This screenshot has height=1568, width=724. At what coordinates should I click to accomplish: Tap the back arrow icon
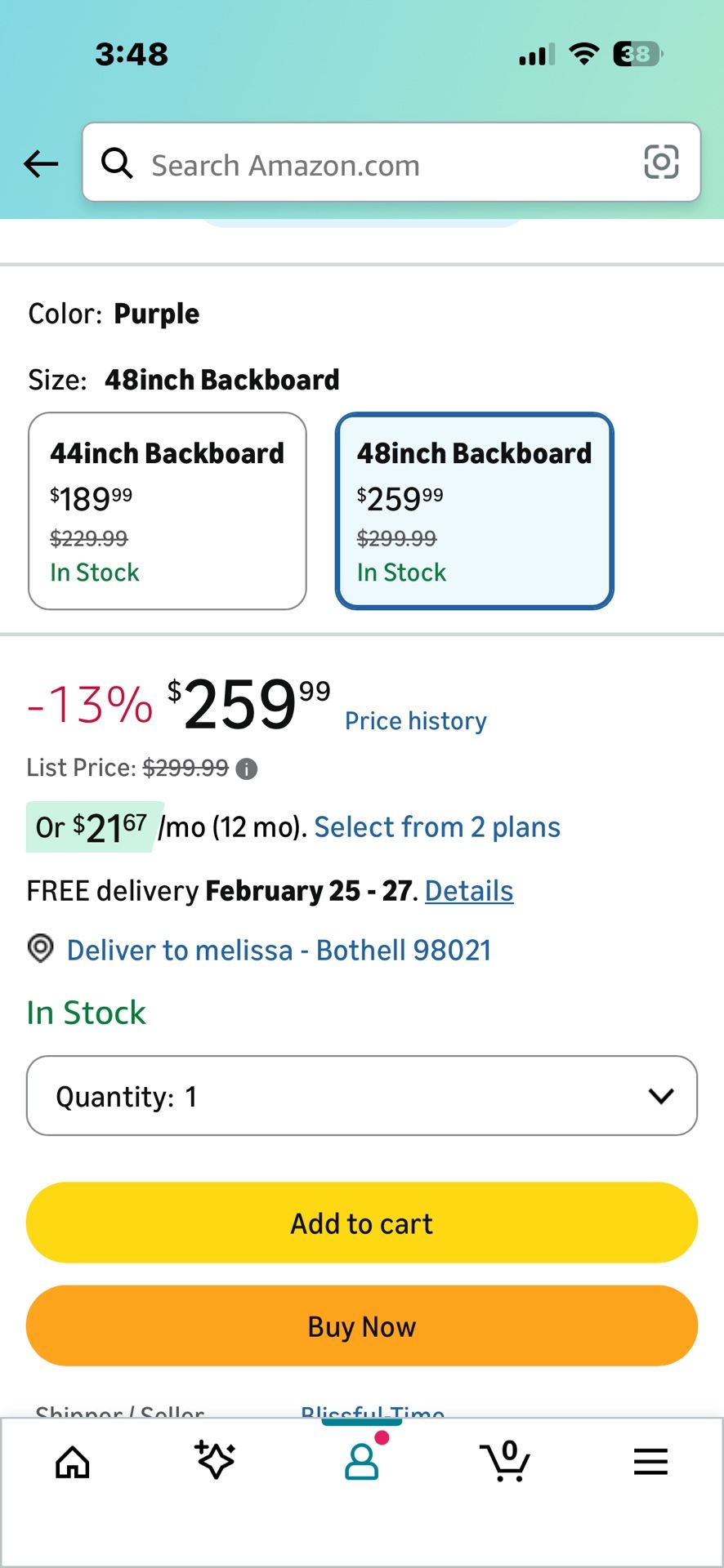click(x=41, y=164)
